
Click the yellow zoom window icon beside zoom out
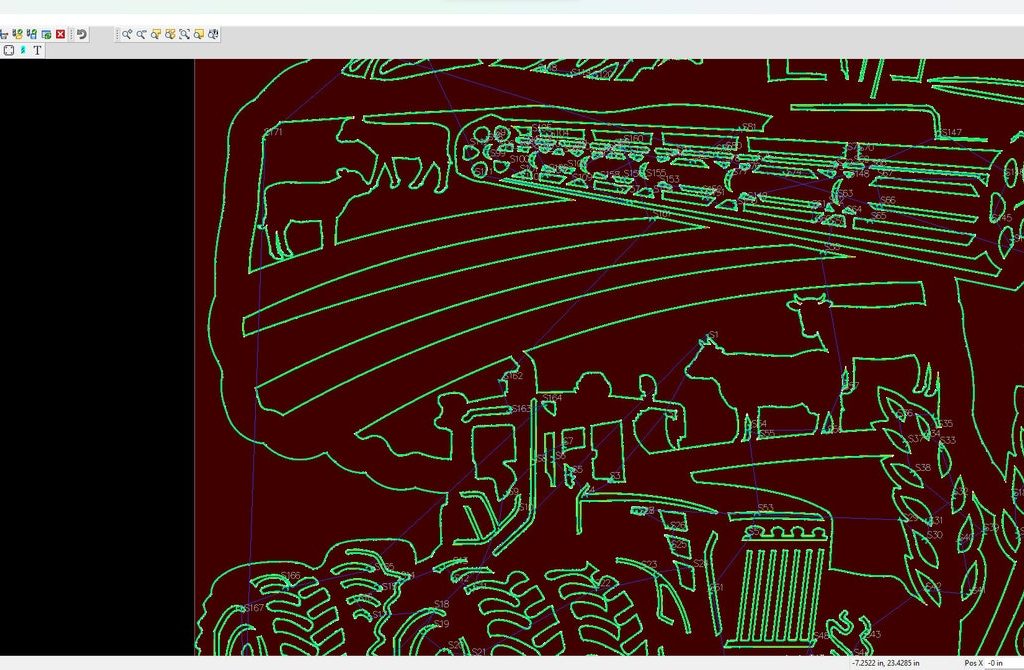point(156,34)
